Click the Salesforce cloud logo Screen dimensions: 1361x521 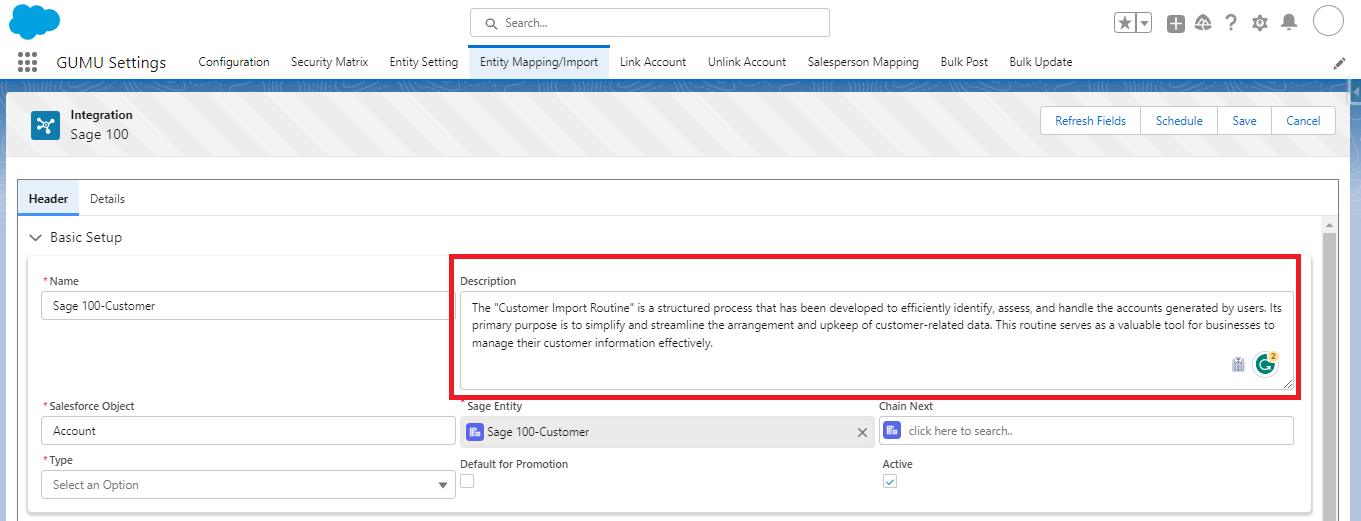tap(35, 21)
